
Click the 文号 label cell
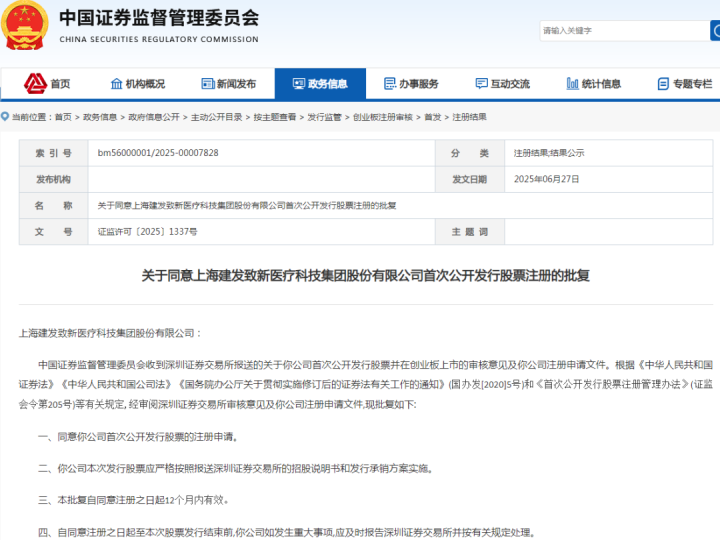[54, 231]
